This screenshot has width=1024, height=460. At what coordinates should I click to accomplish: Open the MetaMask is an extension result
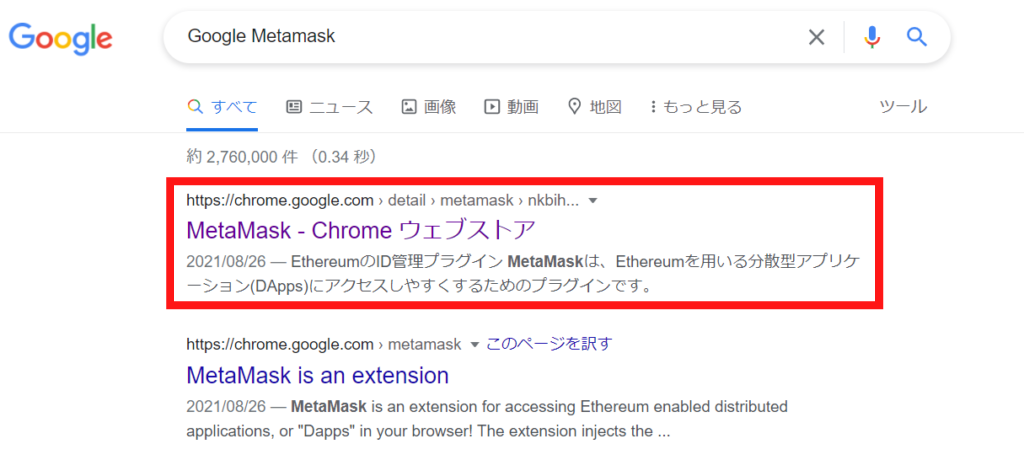[317, 375]
